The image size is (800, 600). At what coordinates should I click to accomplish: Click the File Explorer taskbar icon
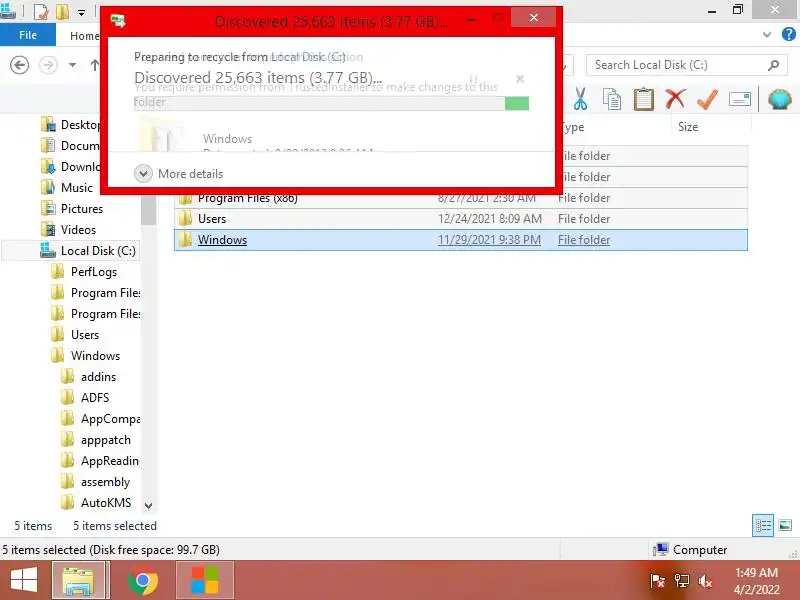click(x=78, y=581)
